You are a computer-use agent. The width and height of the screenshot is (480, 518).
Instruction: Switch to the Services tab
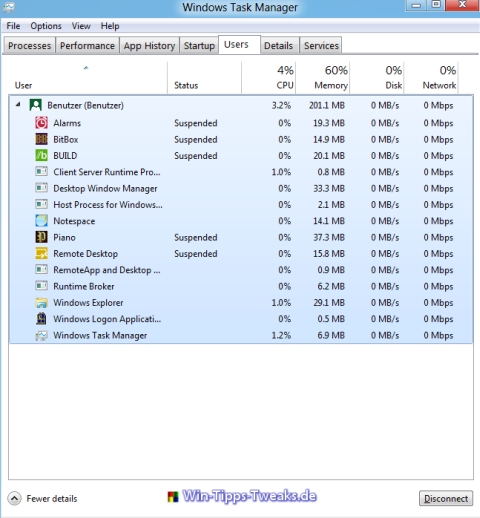pyautogui.click(x=321, y=45)
